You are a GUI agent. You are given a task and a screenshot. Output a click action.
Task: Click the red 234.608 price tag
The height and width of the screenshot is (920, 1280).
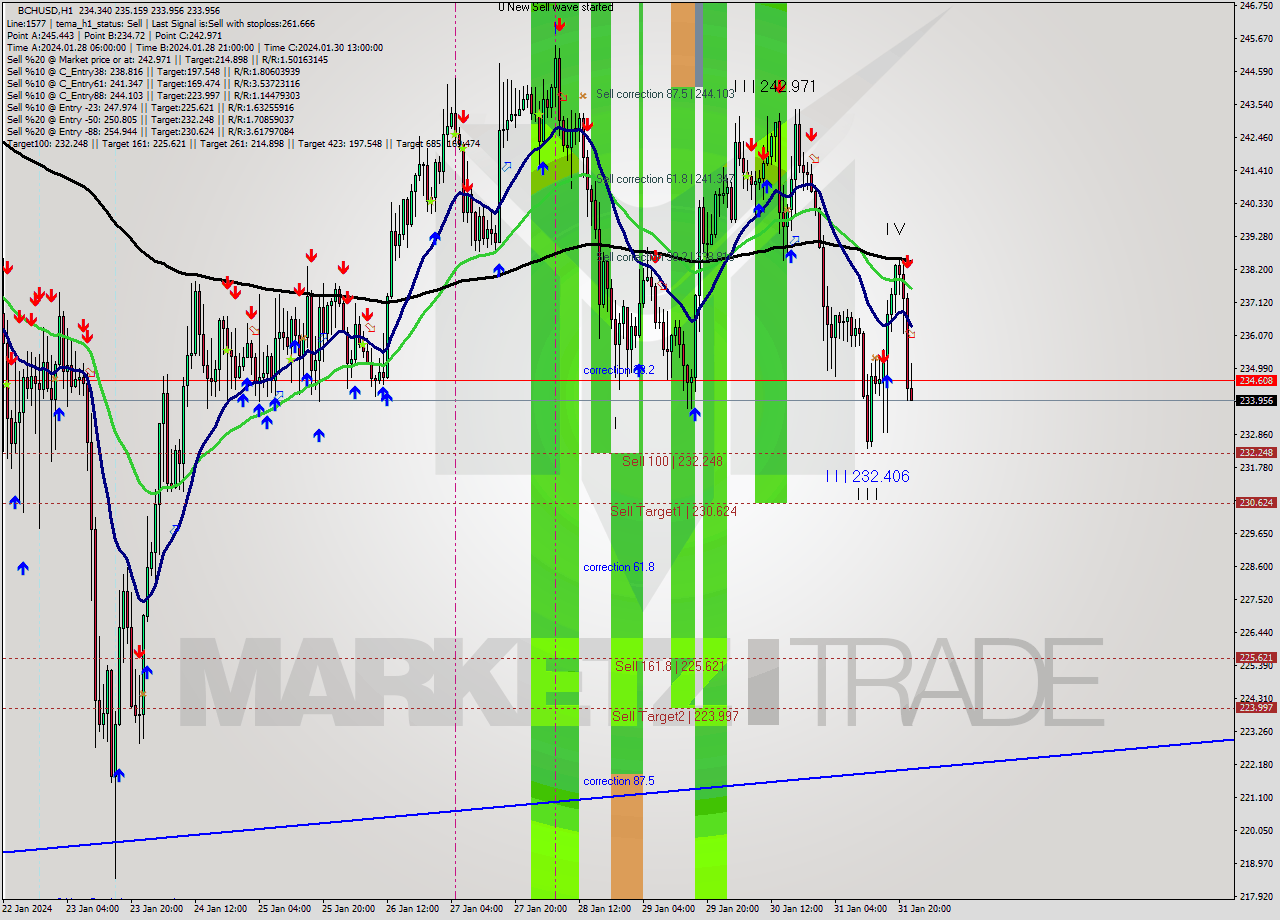(x=1256, y=381)
